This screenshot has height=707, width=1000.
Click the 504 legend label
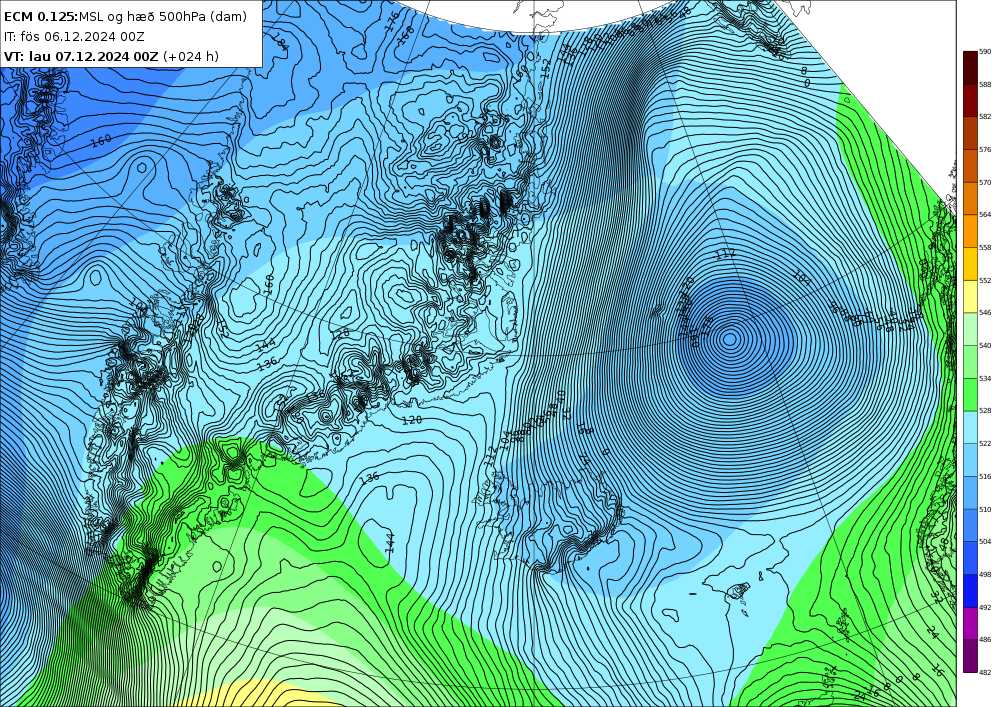point(985,542)
